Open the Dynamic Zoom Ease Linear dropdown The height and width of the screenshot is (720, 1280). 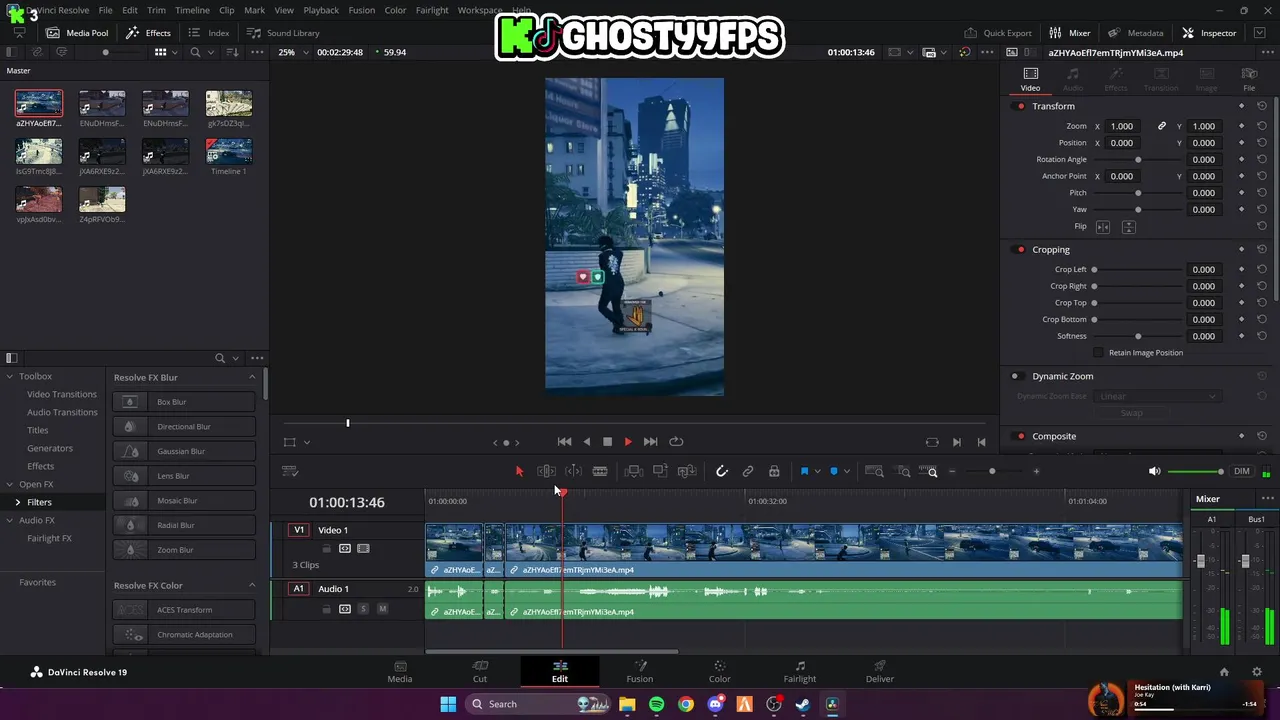(1157, 396)
